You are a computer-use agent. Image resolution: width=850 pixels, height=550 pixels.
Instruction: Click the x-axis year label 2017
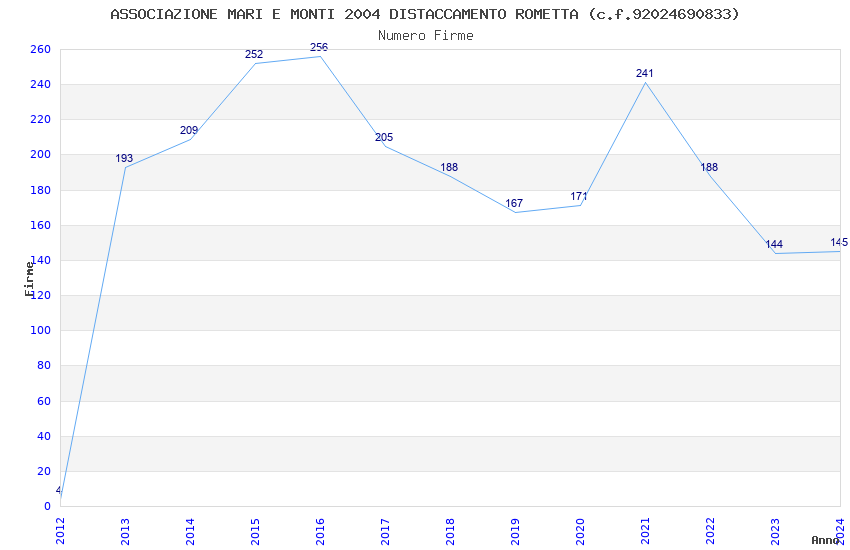point(385,531)
